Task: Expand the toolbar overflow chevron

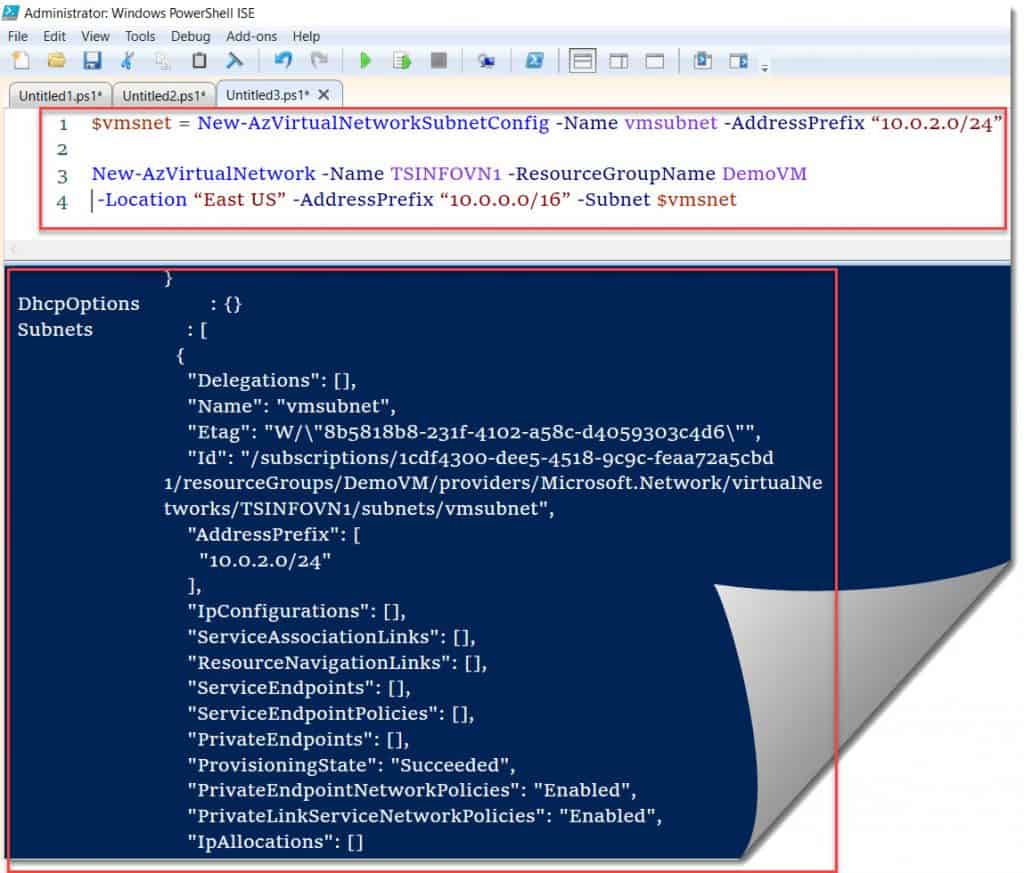Action: coord(763,63)
